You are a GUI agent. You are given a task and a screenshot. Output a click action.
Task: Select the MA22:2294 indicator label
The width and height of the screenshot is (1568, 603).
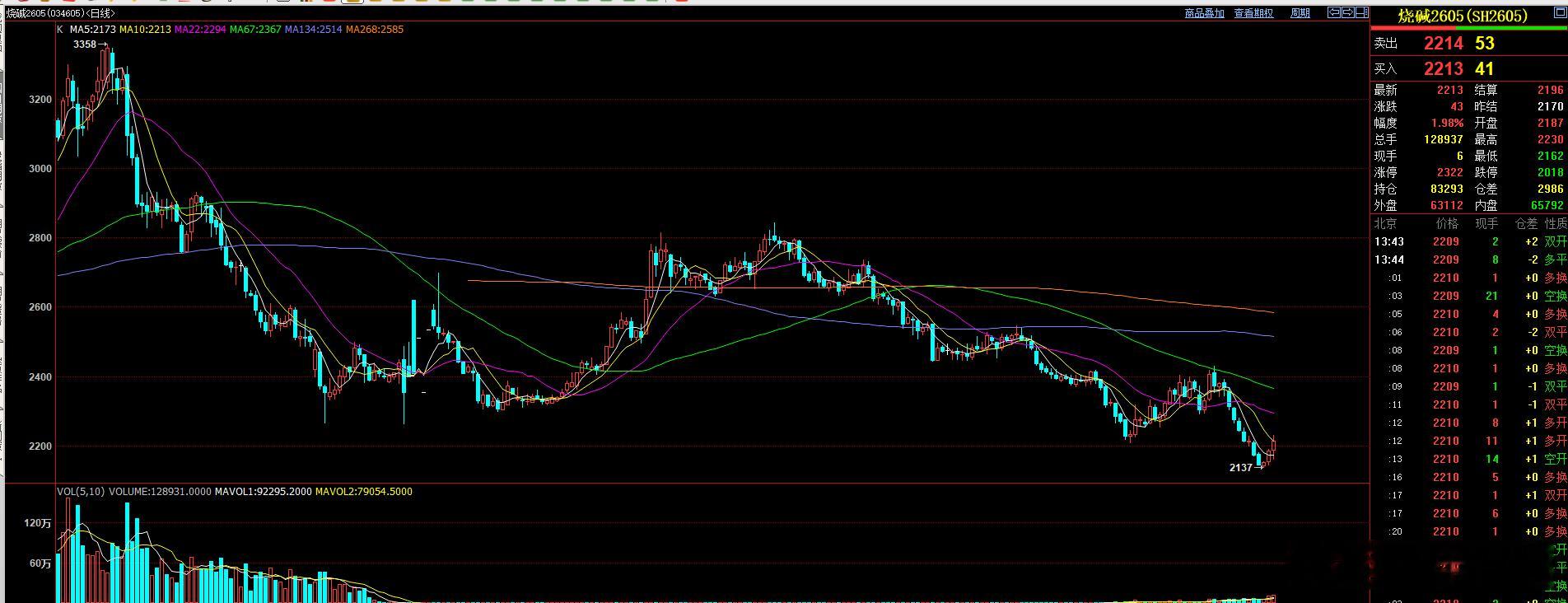(x=200, y=29)
